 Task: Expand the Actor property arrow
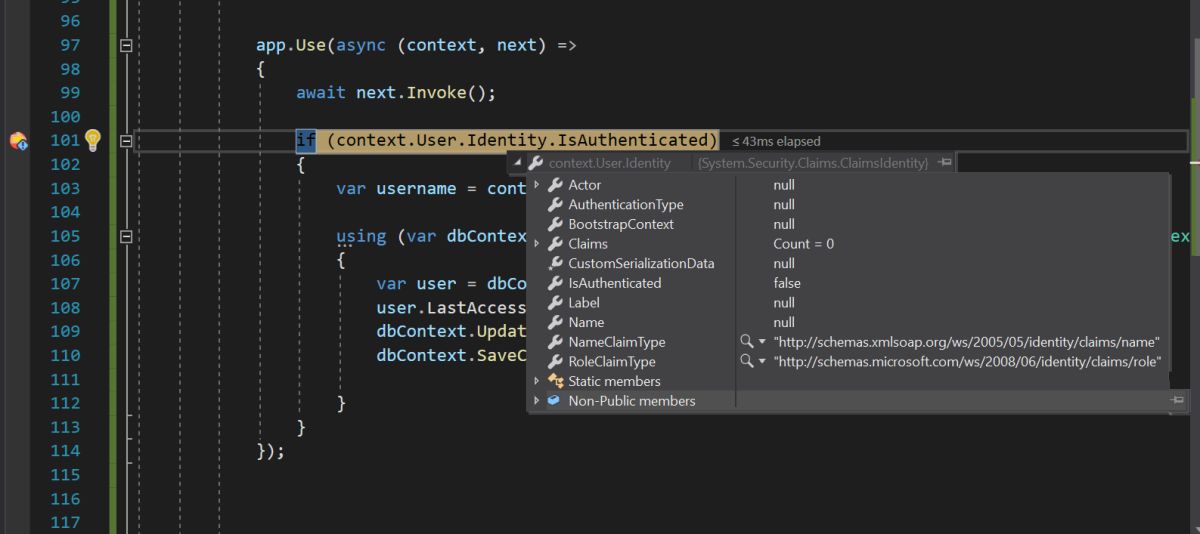pyautogui.click(x=537, y=185)
